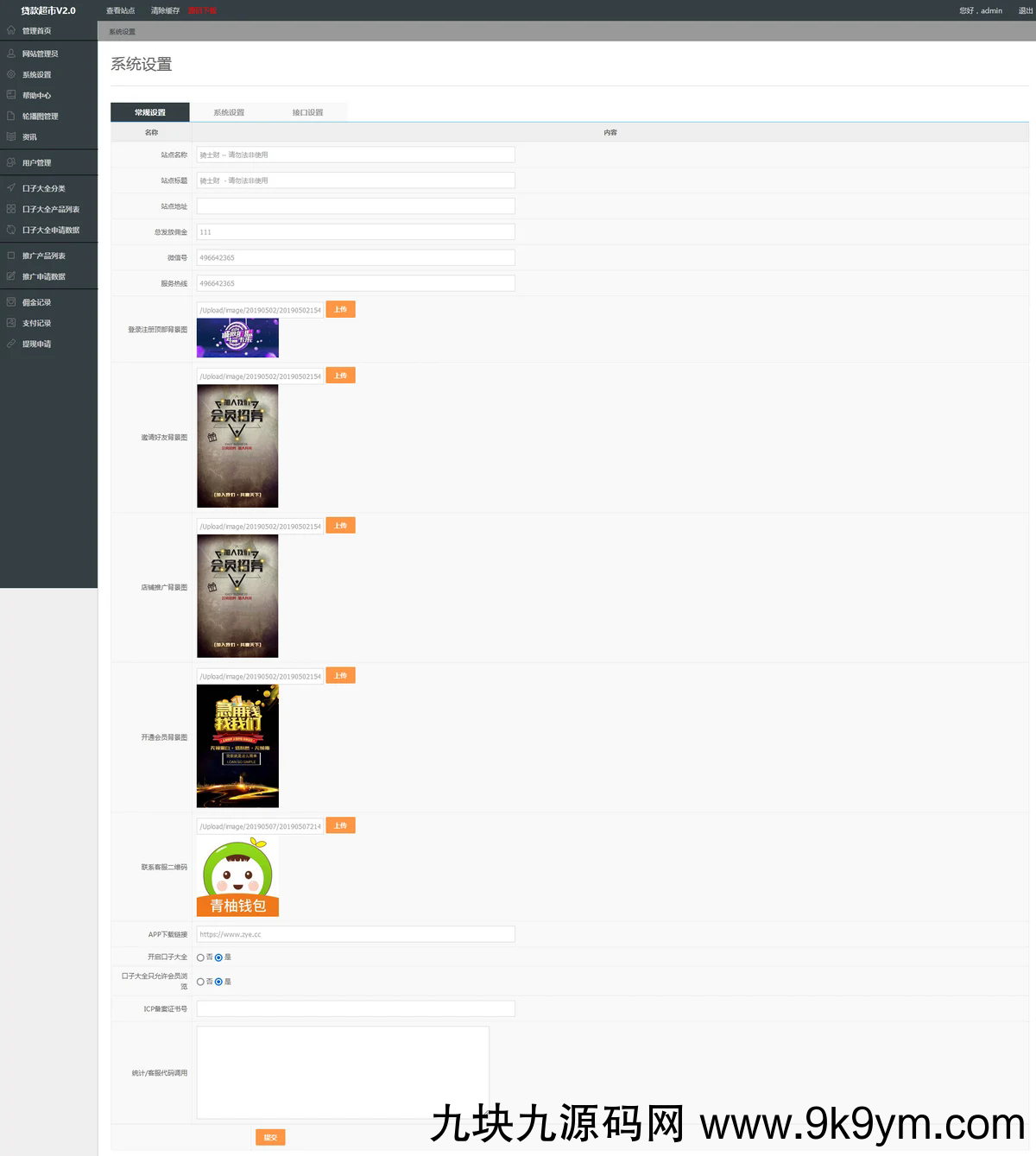The width and height of the screenshot is (1036, 1156).
Task: Select 是 for 开启口子大全
Action: pos(218,957)
